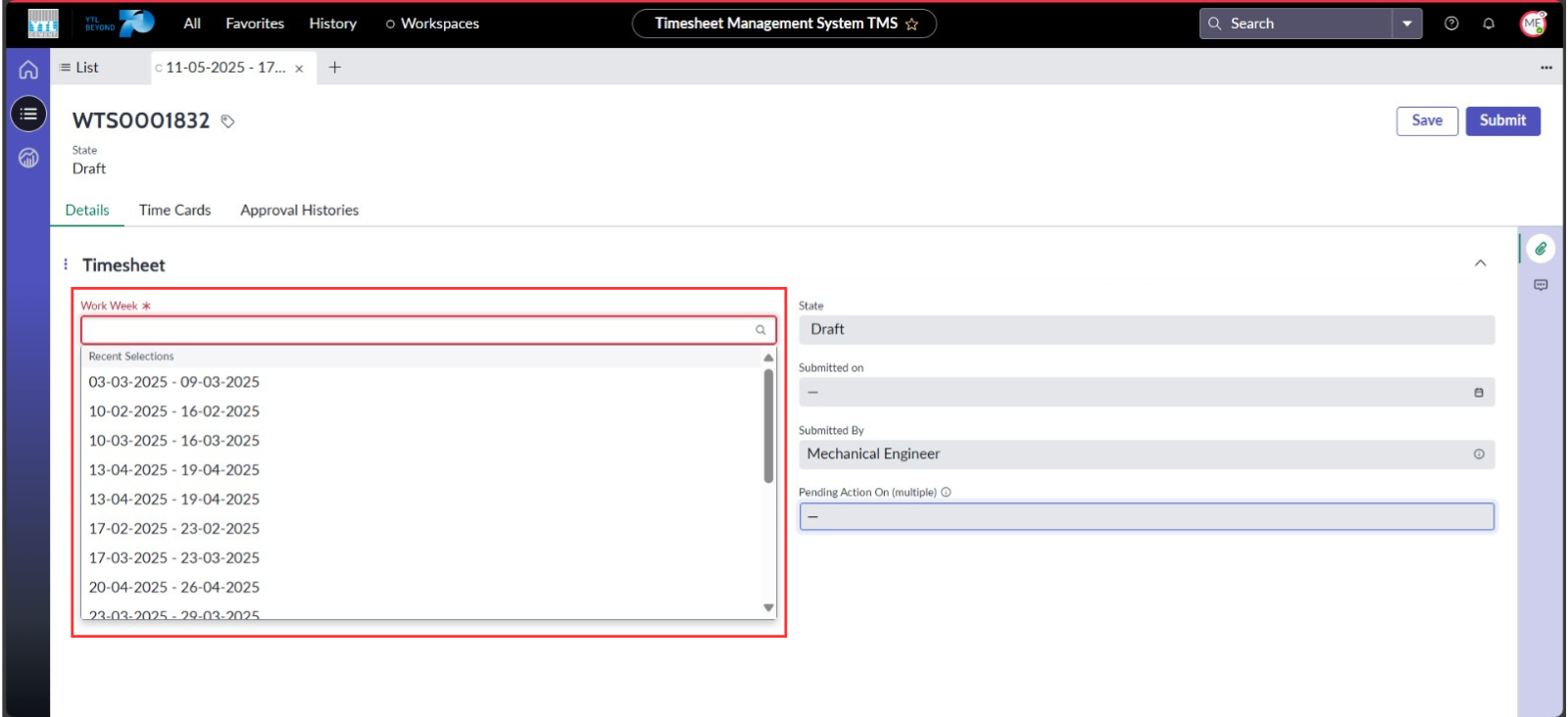Click the Work Week search magnifier icon

click(x=760, y=330)
